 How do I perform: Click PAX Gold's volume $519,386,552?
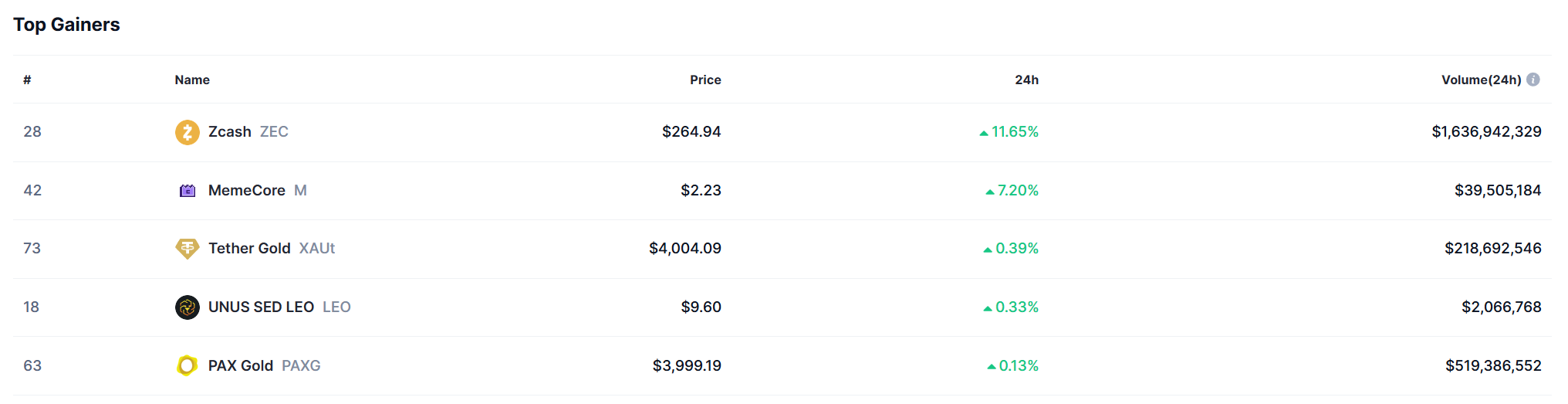coord(1493,366)
